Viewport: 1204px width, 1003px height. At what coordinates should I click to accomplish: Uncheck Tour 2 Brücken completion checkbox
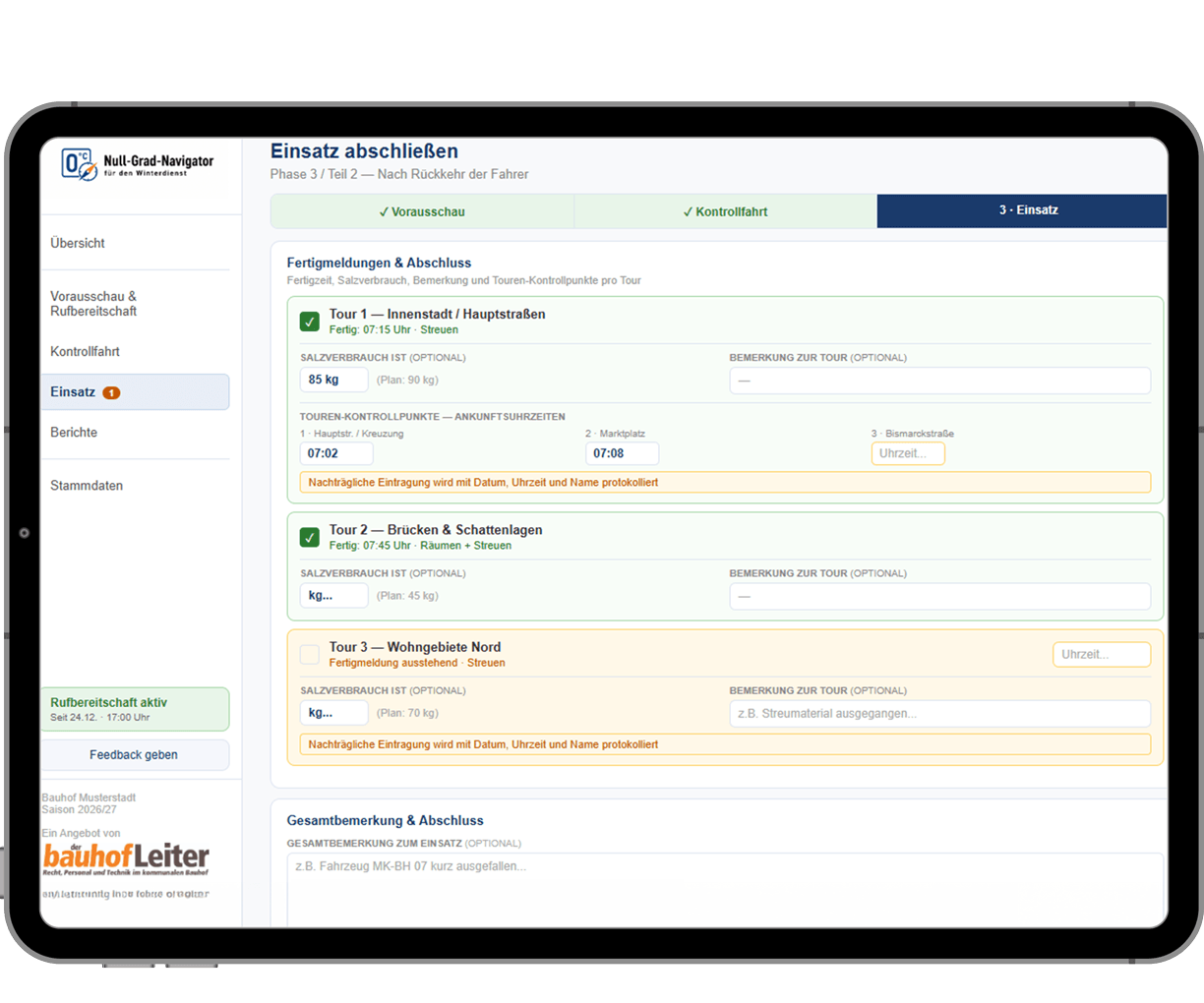tap(310, 537)
